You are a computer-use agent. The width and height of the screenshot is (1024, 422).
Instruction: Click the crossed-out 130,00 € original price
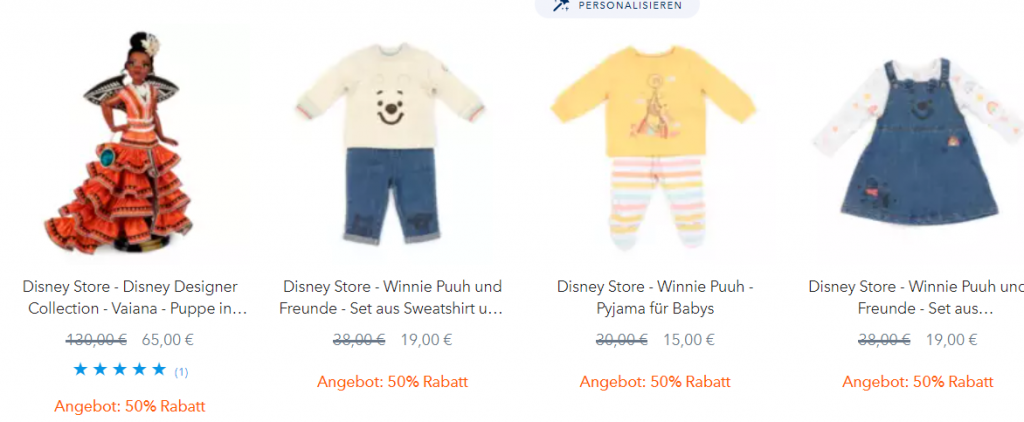[97, 340]
